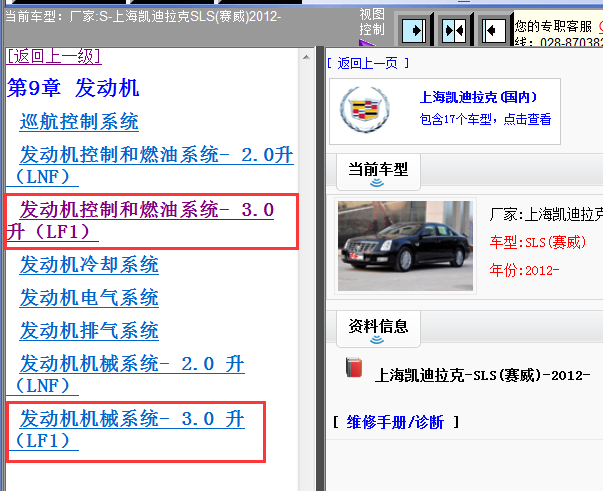Click the 车型:SLS(赛威) text
Screen dimensions: 603x491
tap(538, 242)
